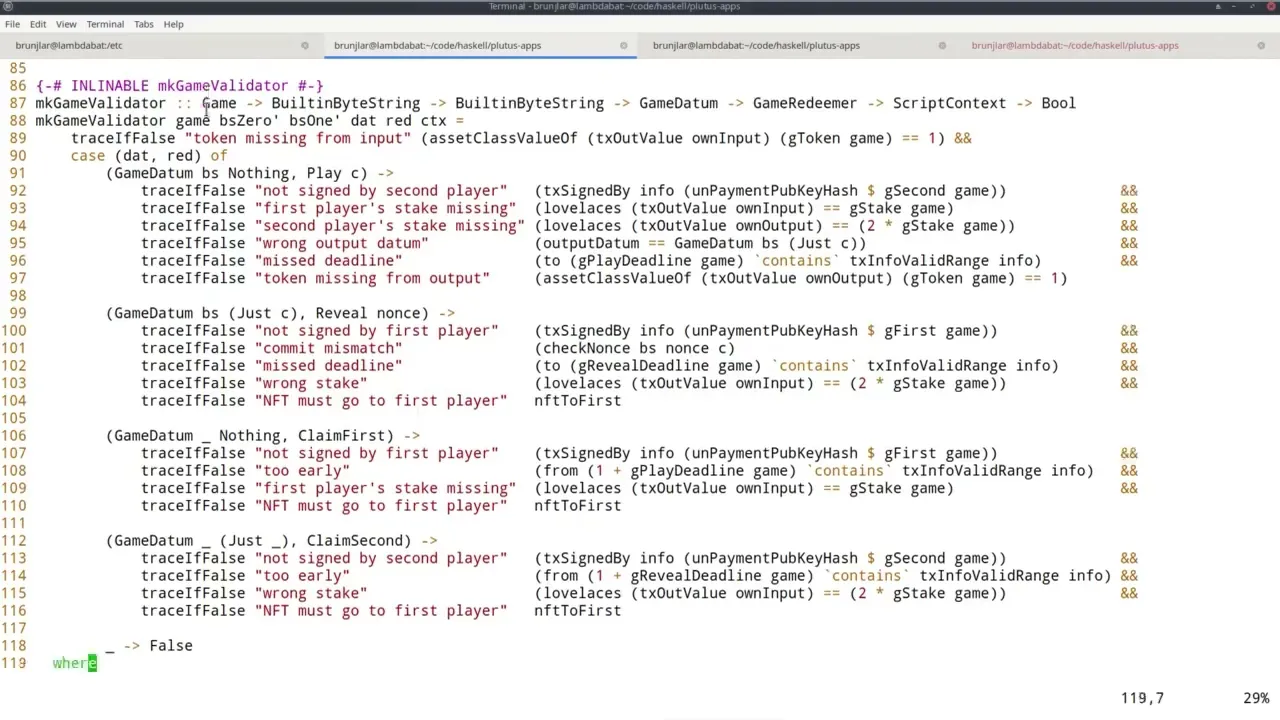Close the active plutus-apps tab

(x=623, y=45)
